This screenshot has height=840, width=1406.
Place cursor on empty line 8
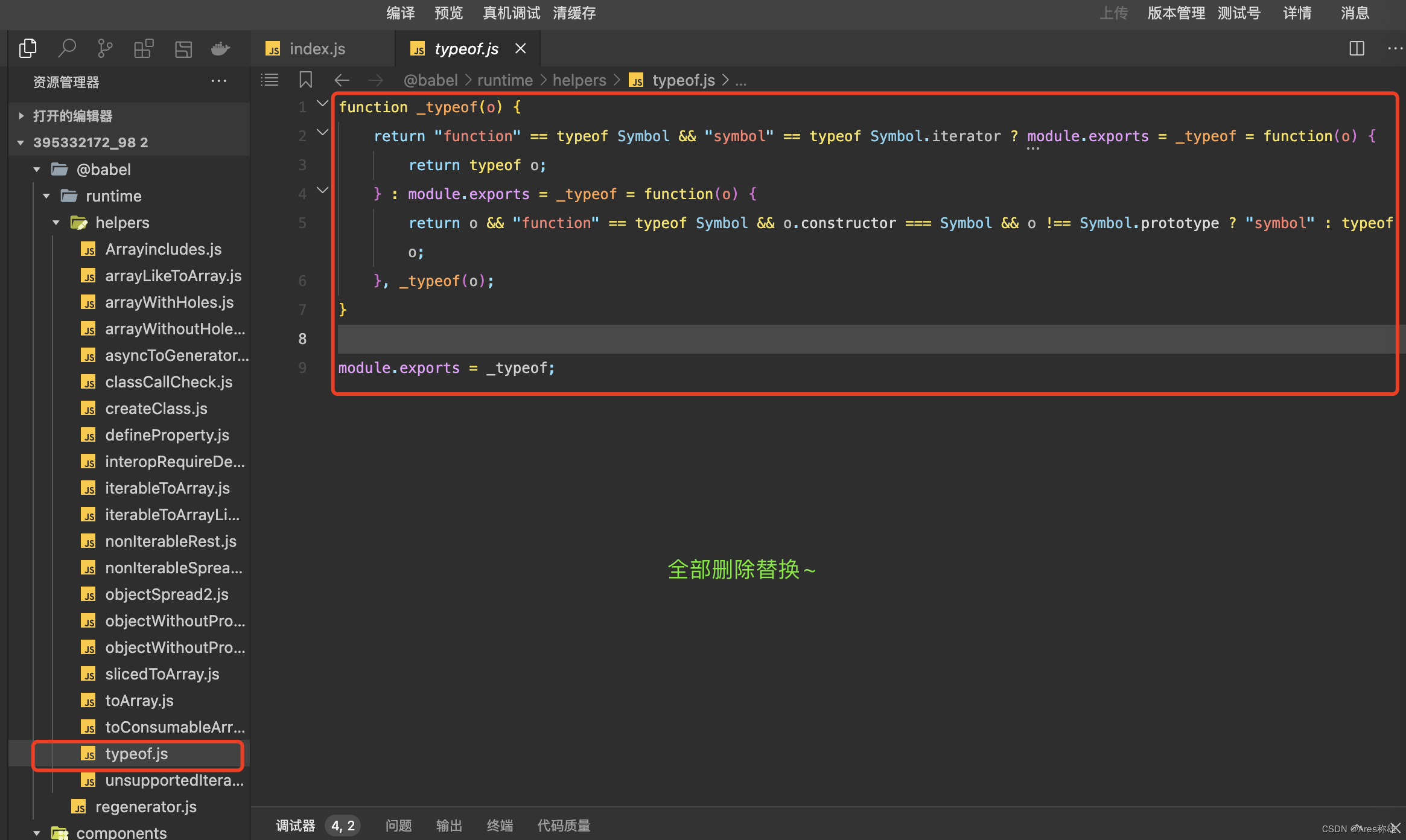pos(872,339)
